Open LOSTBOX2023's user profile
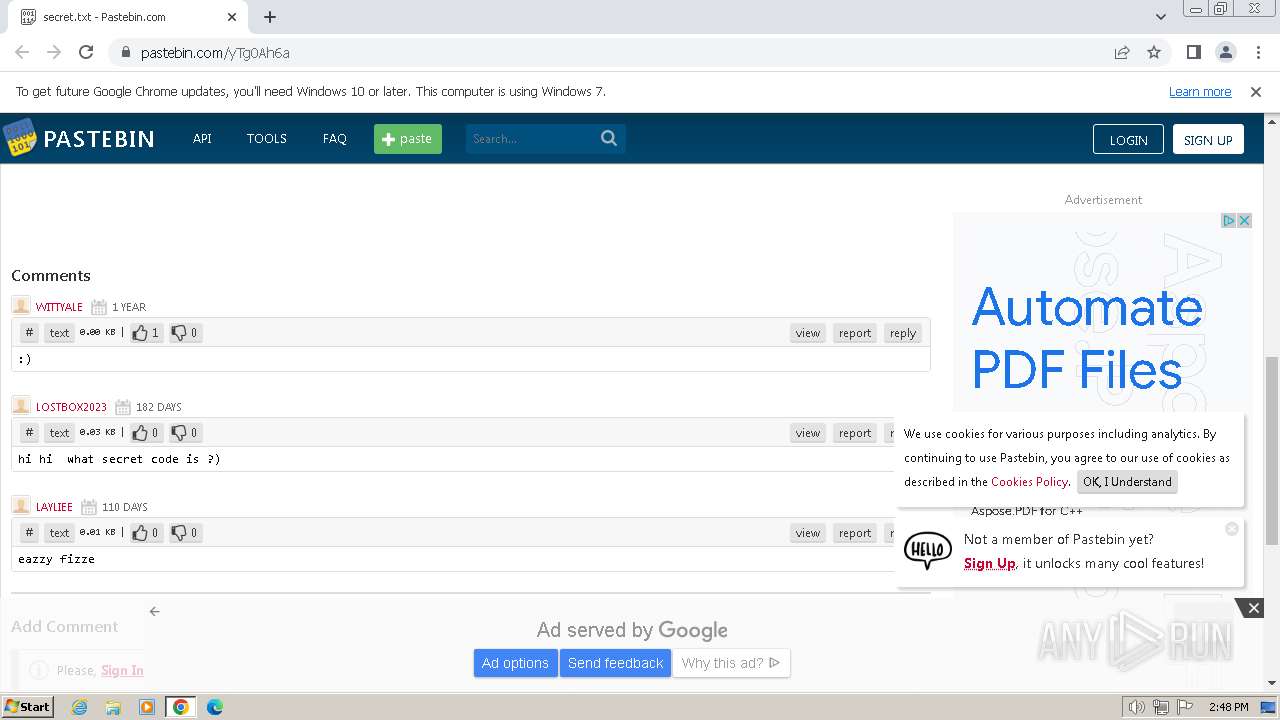This screenshot has height=720, width=1280. click(71, 407)
